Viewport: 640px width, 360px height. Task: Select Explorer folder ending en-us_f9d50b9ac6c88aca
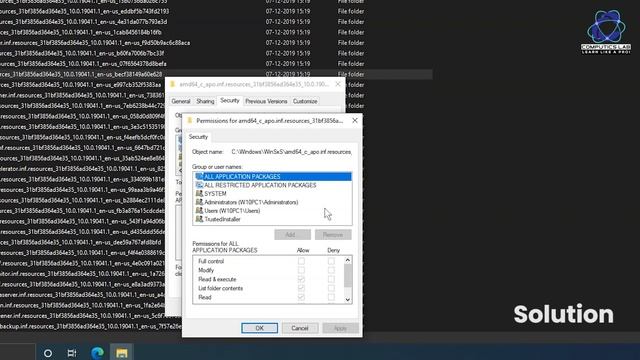pos(95,43)
